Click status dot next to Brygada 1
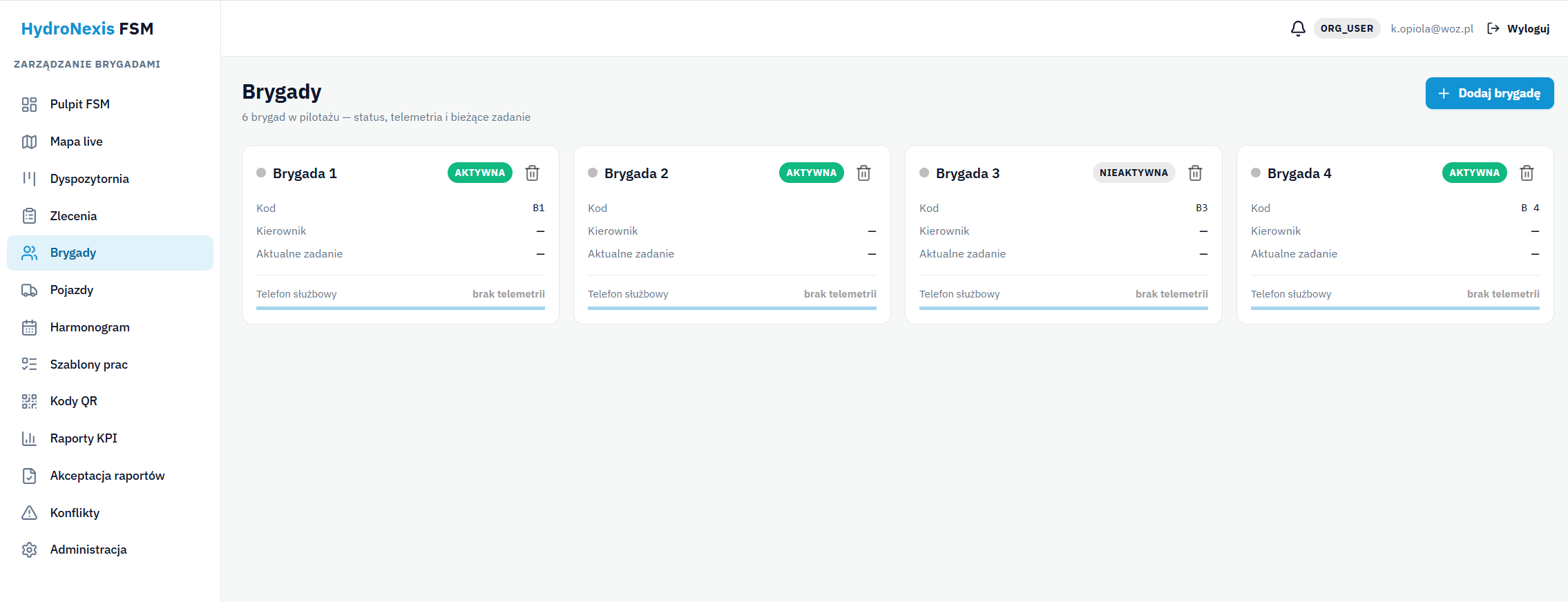The image size is (1568, 602). pos(261,173)
